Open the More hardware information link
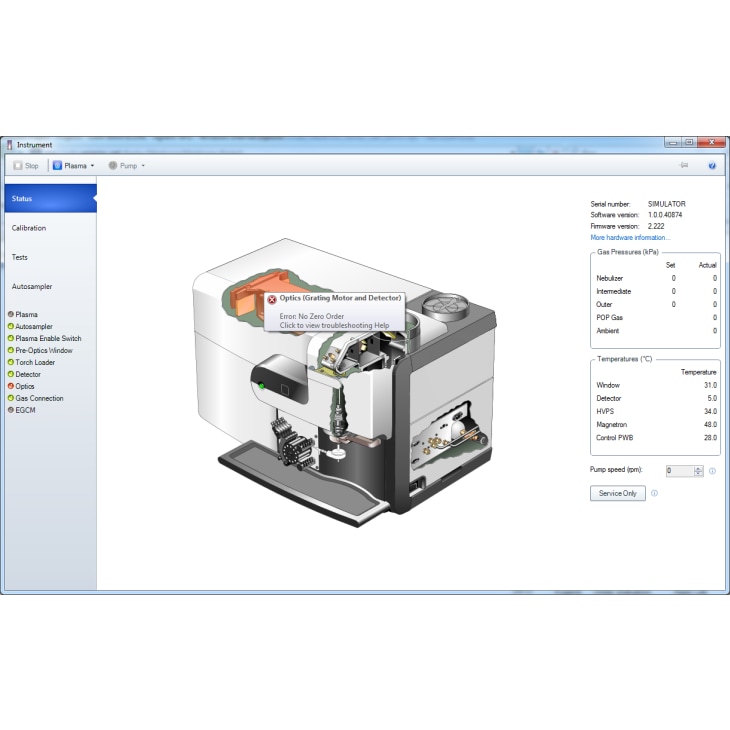Image resolution: width=730 pixels, height=730 pixels. [x=630, y=238]
